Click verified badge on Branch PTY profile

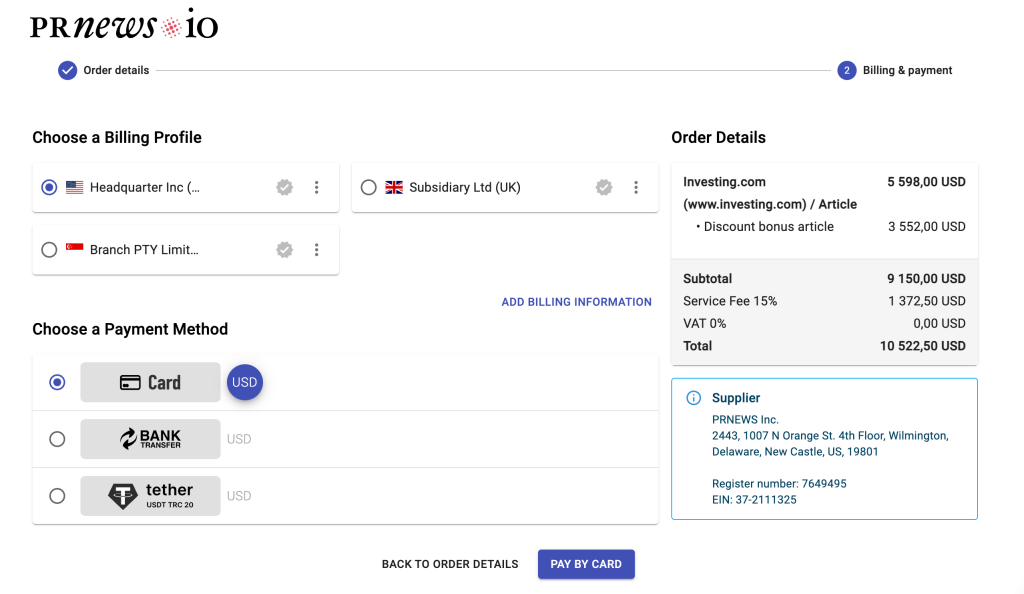(x=284, y=249)
